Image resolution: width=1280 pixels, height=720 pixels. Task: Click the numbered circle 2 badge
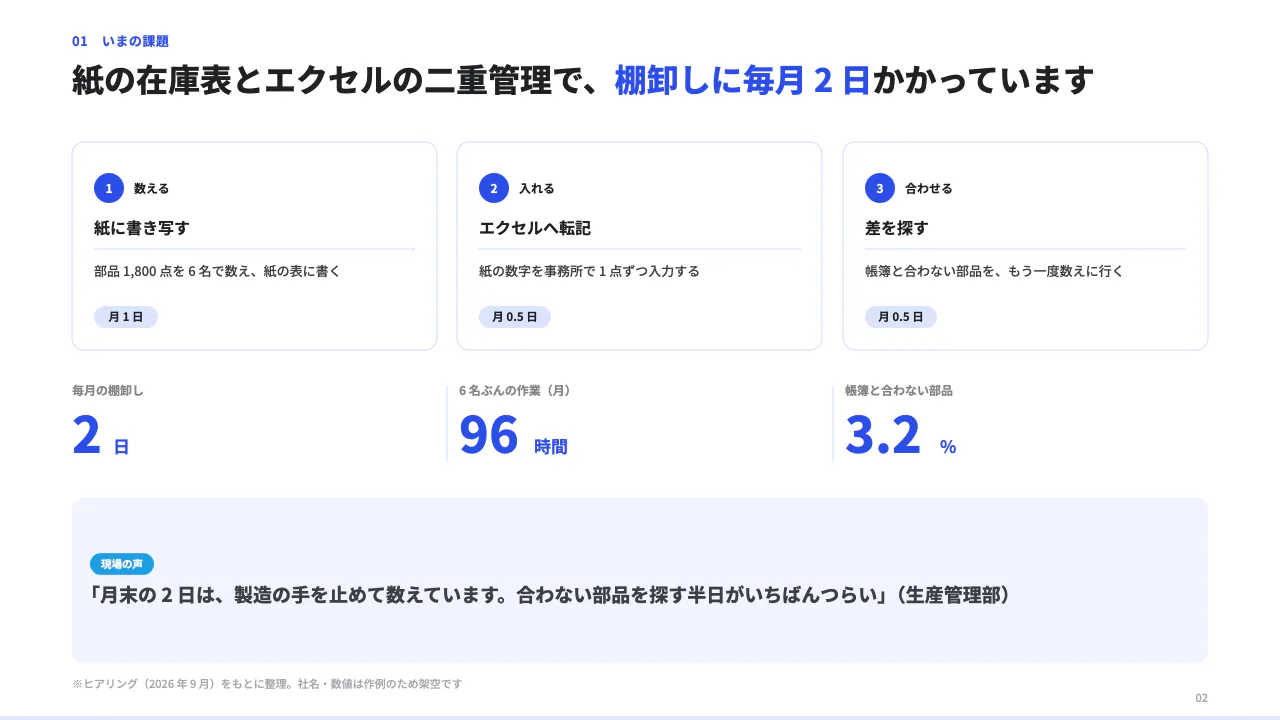click(494, 188)
